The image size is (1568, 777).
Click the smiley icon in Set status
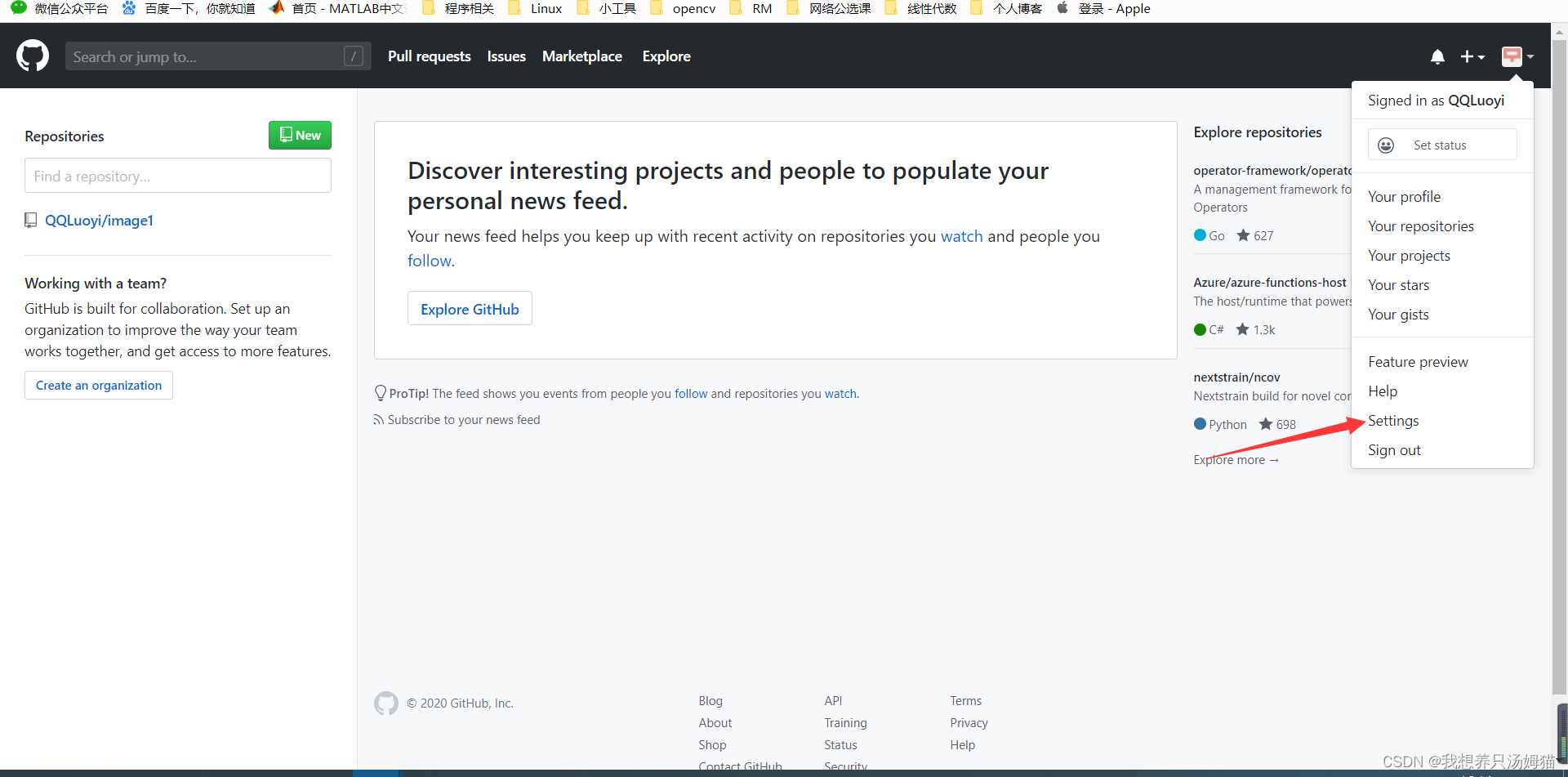pos(1386,145)
